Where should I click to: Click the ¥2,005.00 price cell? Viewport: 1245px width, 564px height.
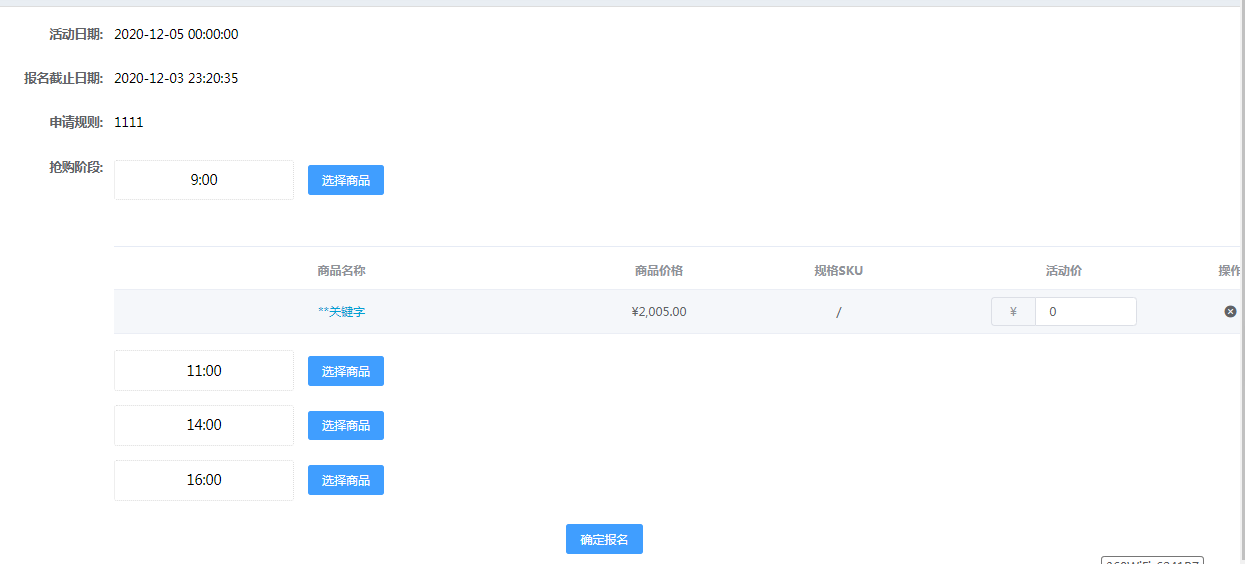pyautogui.click(x=659, y=312)
